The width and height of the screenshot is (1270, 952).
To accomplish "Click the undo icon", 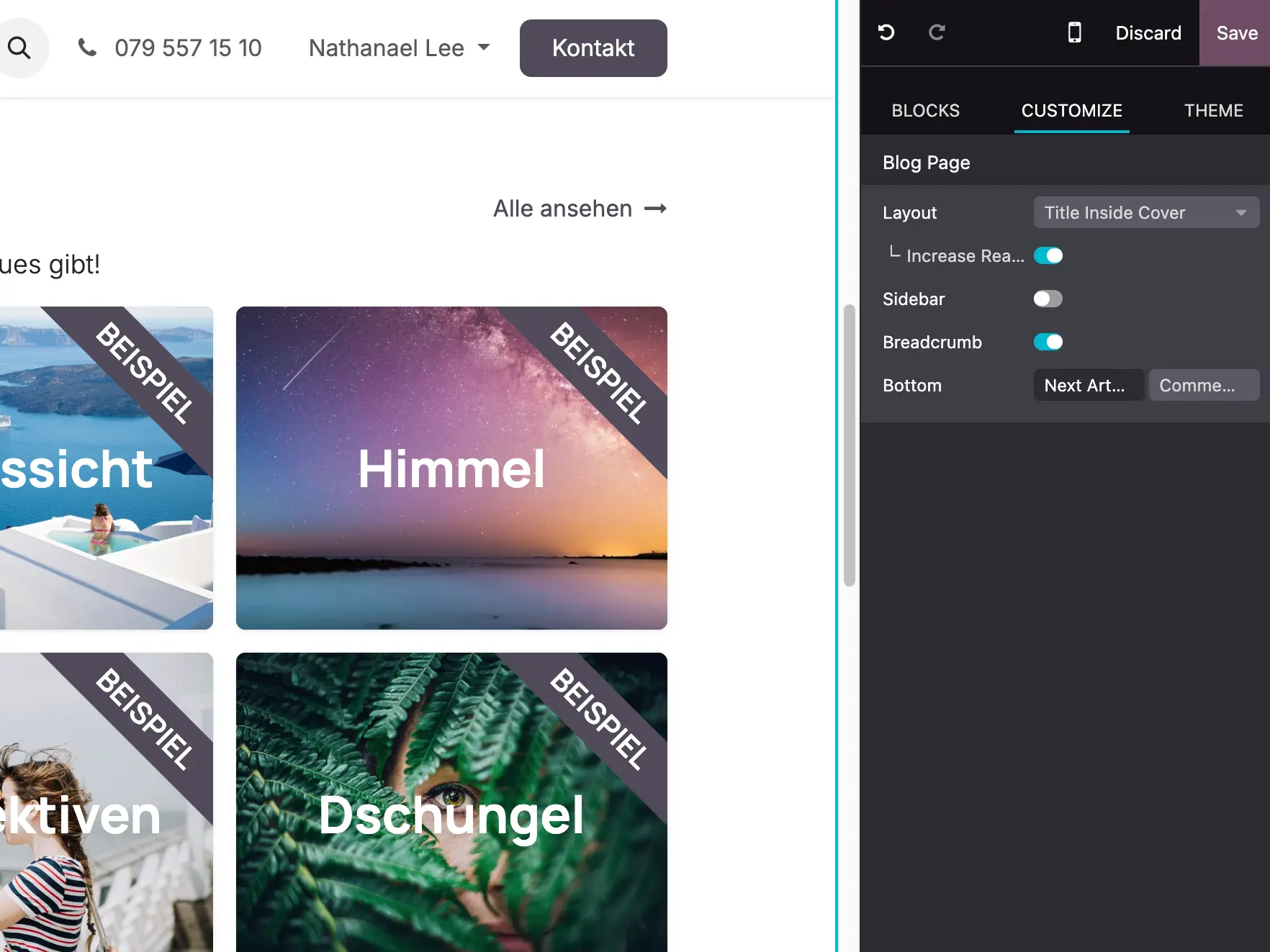I will [886, 32].
